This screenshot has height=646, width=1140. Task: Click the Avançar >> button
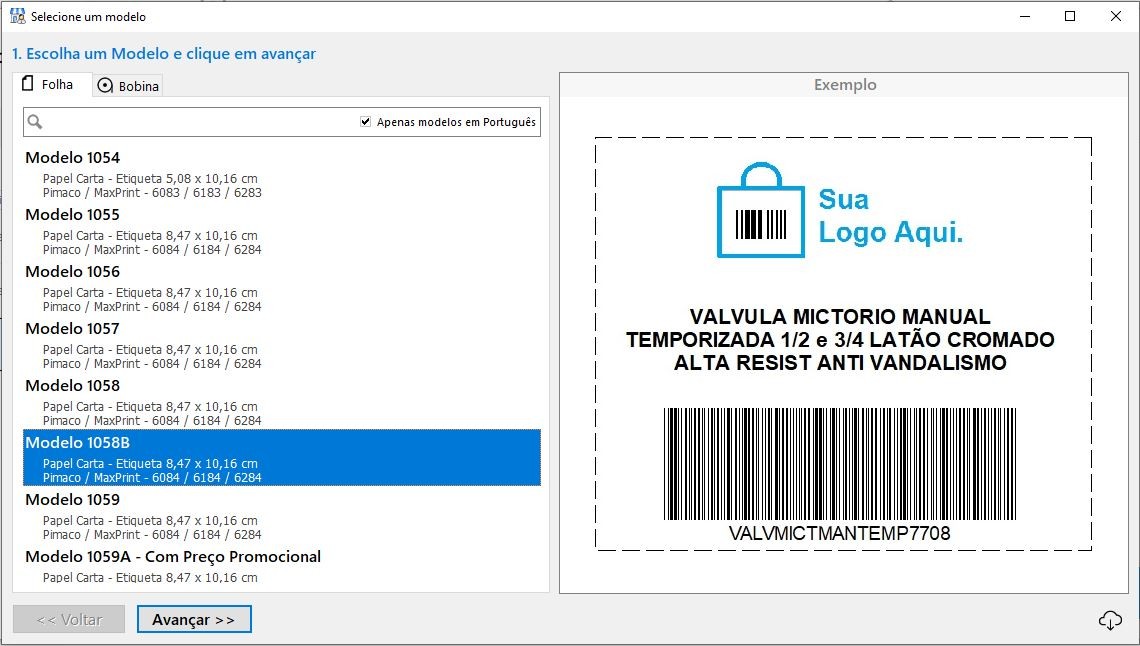[194, 619]
